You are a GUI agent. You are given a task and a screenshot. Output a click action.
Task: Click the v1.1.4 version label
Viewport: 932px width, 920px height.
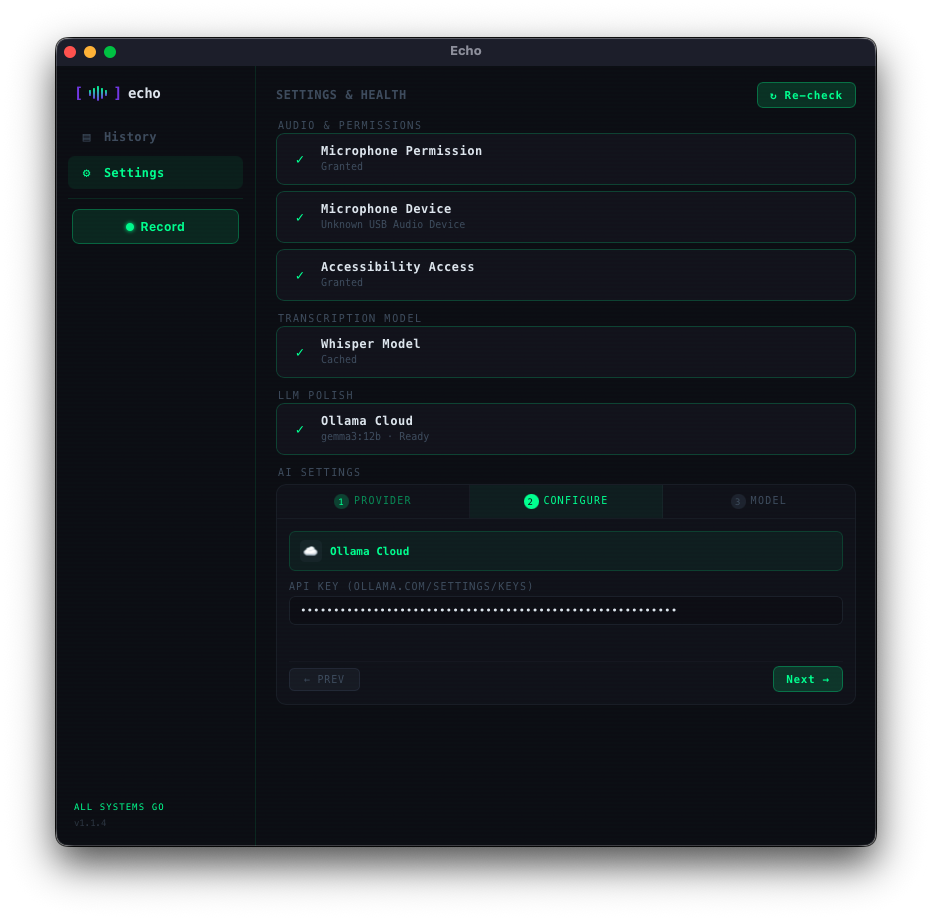pos(90,823)
